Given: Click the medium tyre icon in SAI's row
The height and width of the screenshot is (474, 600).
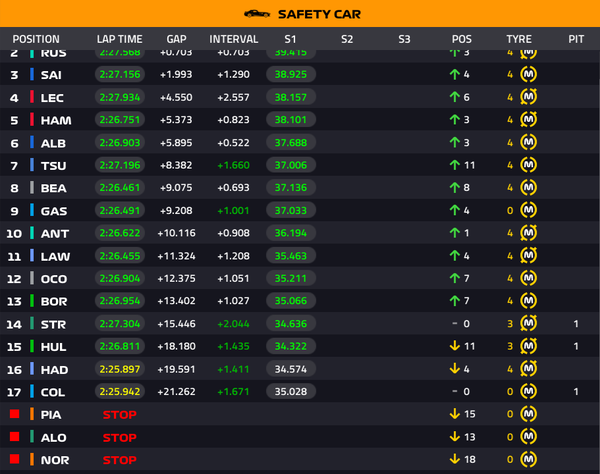Looking at the screenshot, I should [x=529, y=74].
